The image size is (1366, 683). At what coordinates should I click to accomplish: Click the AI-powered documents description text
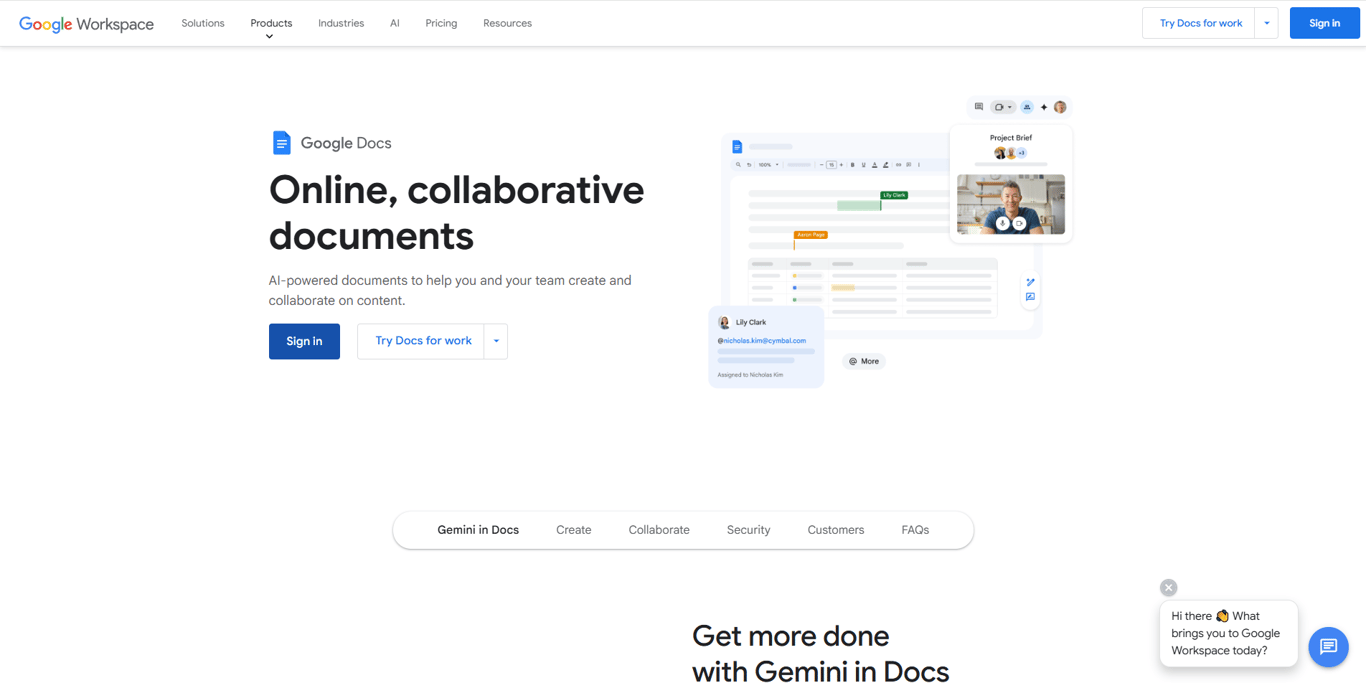click(x=450, y=290)
